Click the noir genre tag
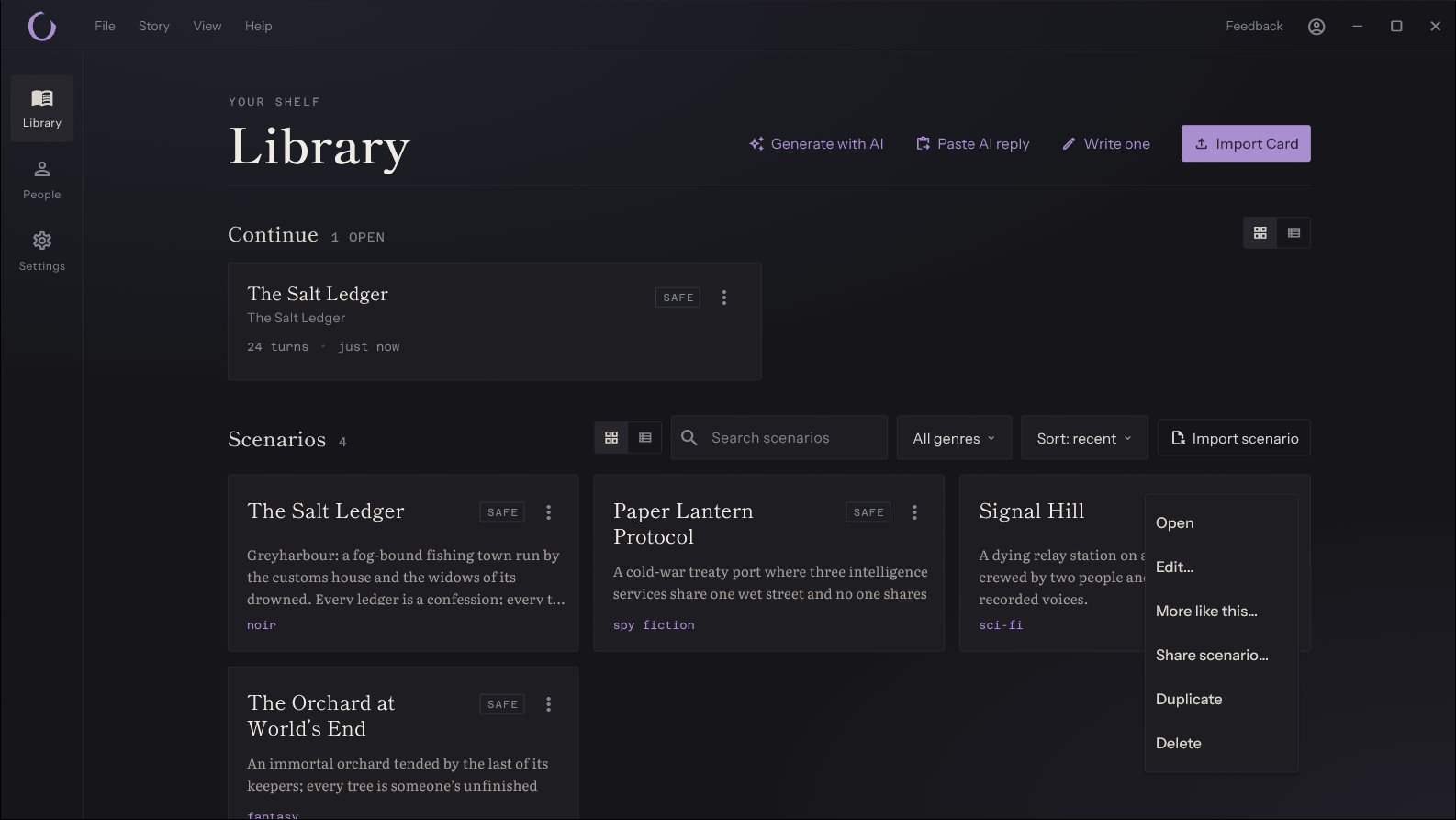The height and width of the screenshot is (820, 1456). (262, 625)
